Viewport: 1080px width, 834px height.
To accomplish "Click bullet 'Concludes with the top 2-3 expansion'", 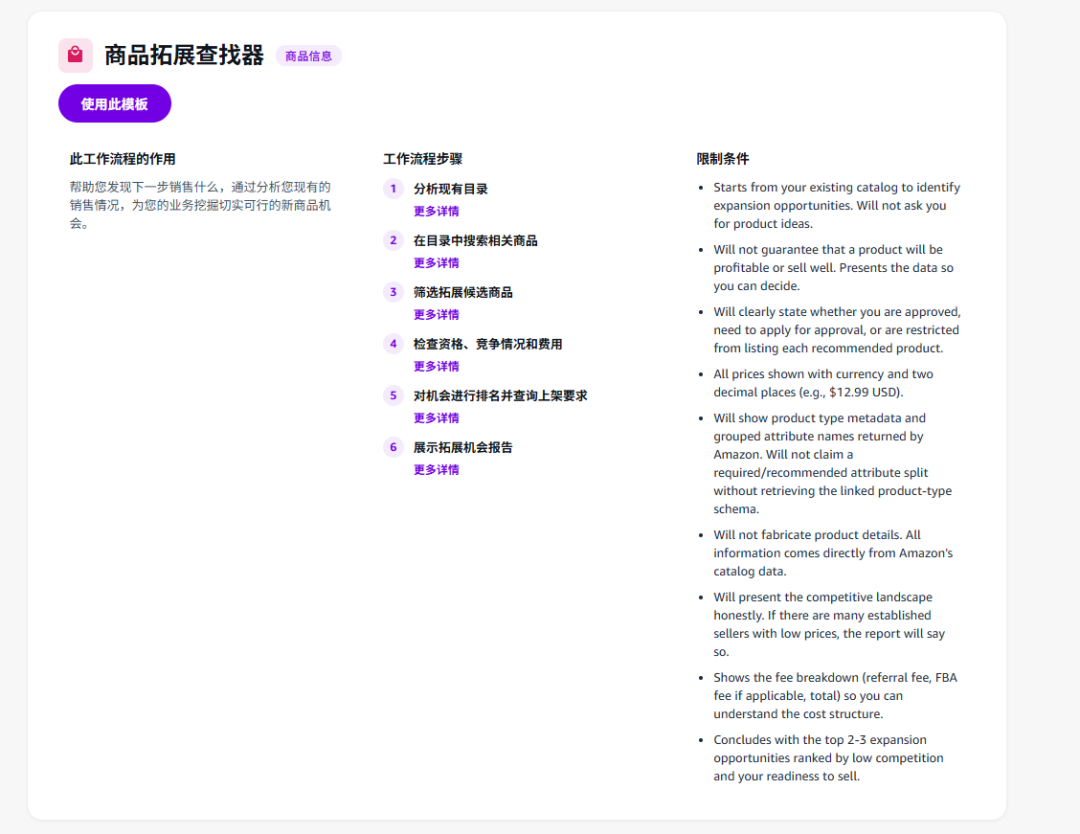I will [829, 758].
